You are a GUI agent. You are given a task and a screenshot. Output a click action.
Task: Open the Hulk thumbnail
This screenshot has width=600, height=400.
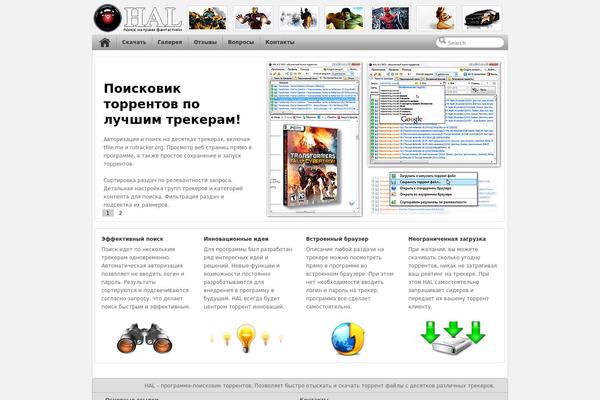[x=344, y=18]
